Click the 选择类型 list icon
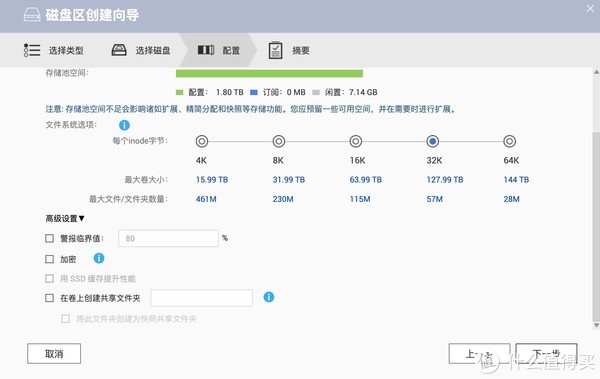 click(32, 50)
